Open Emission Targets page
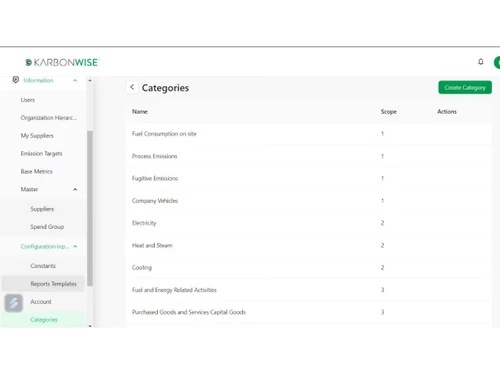 tap(41, 153)
